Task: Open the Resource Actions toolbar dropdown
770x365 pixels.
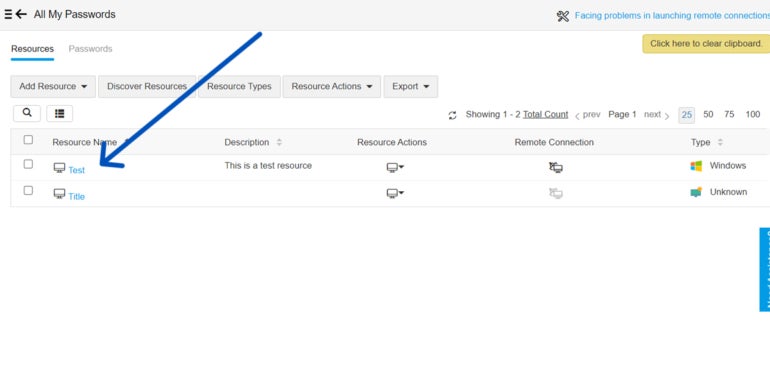Action: tap(331, 86)
